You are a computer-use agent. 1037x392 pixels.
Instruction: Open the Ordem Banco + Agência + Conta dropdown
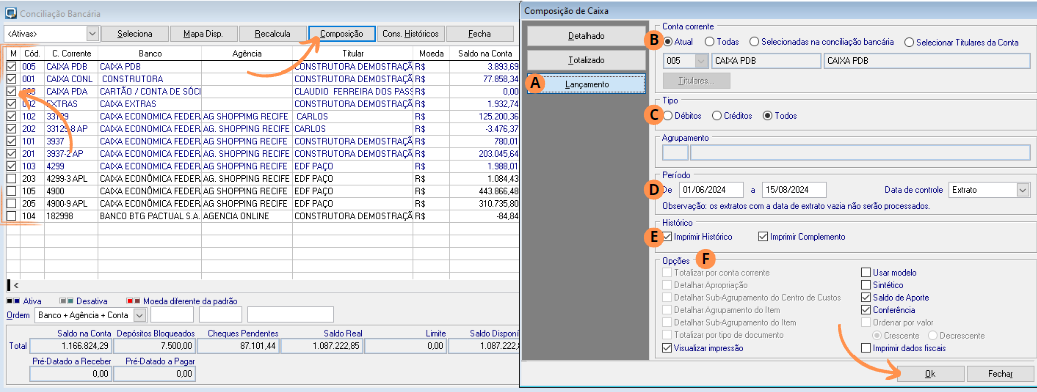pos(139,315)
